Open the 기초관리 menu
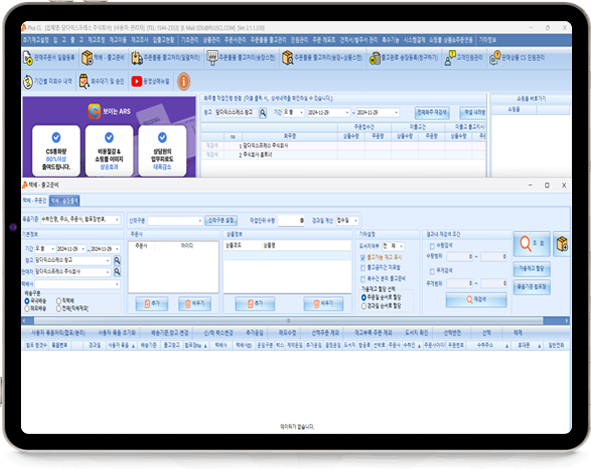The width and height of the screenshot is (591, 469). click(190, 40)
